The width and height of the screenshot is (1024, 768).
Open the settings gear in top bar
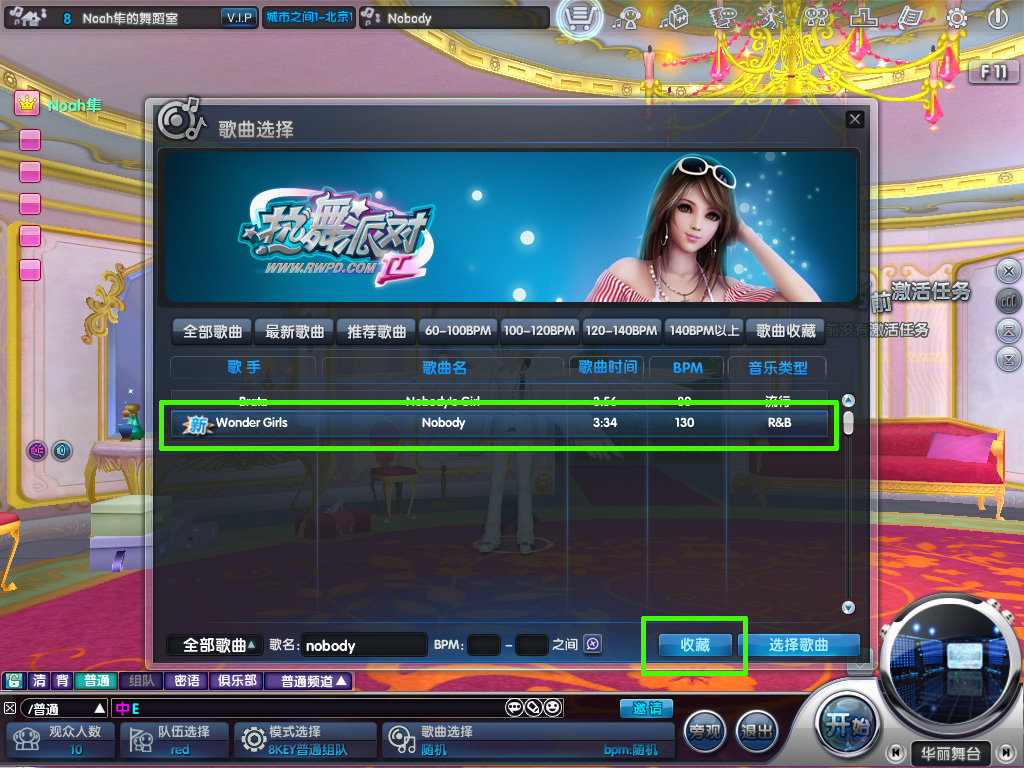957,18
